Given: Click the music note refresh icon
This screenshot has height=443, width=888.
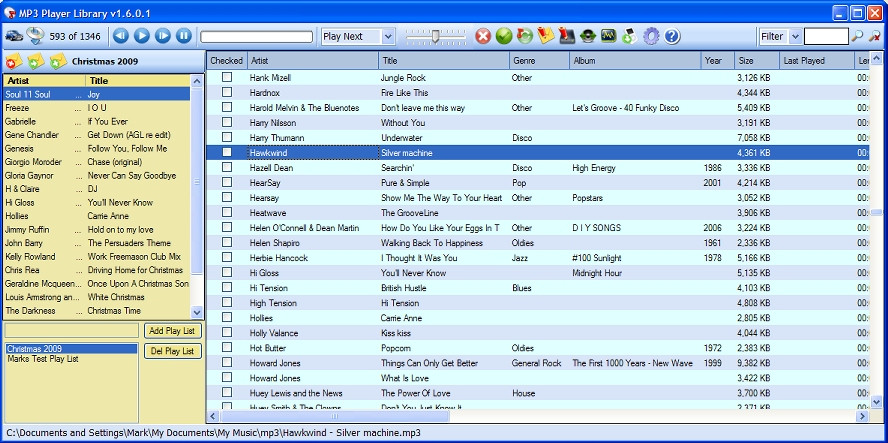Looking at the screenshot, I should 524,36.
